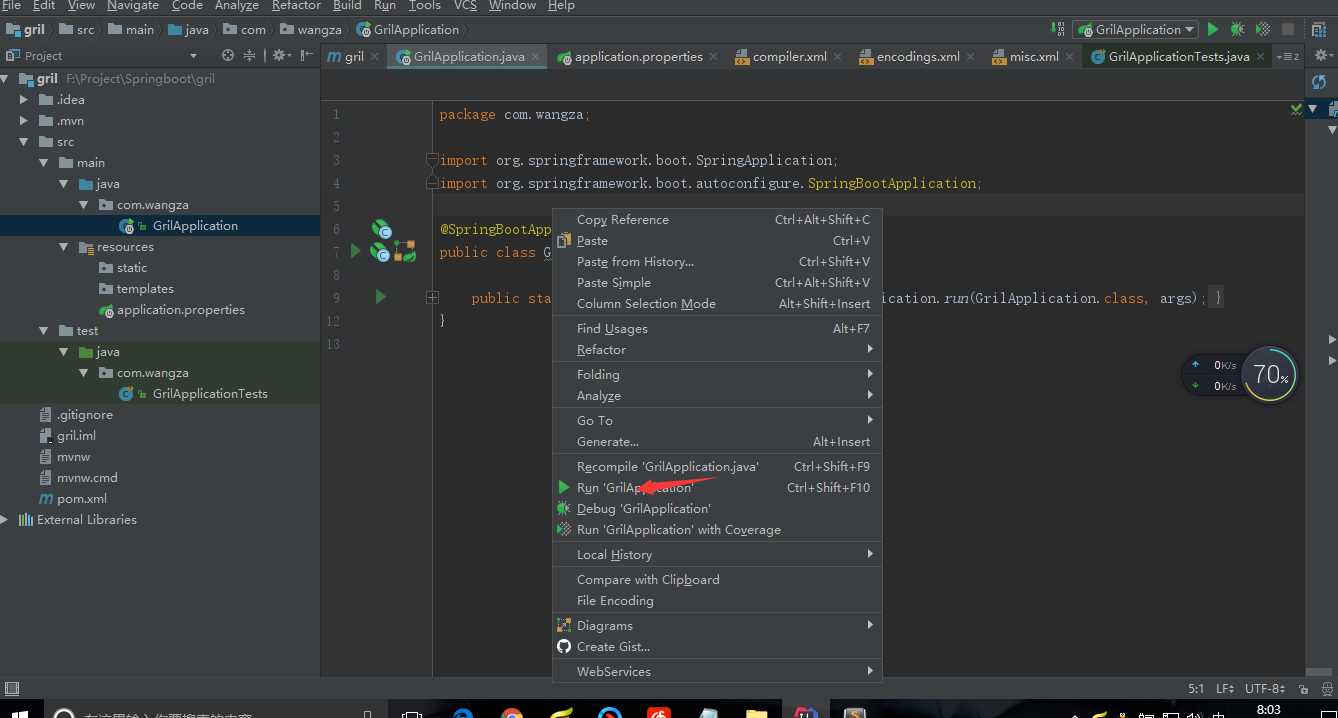Select Column Selection Mode

(x=717, y=303)
